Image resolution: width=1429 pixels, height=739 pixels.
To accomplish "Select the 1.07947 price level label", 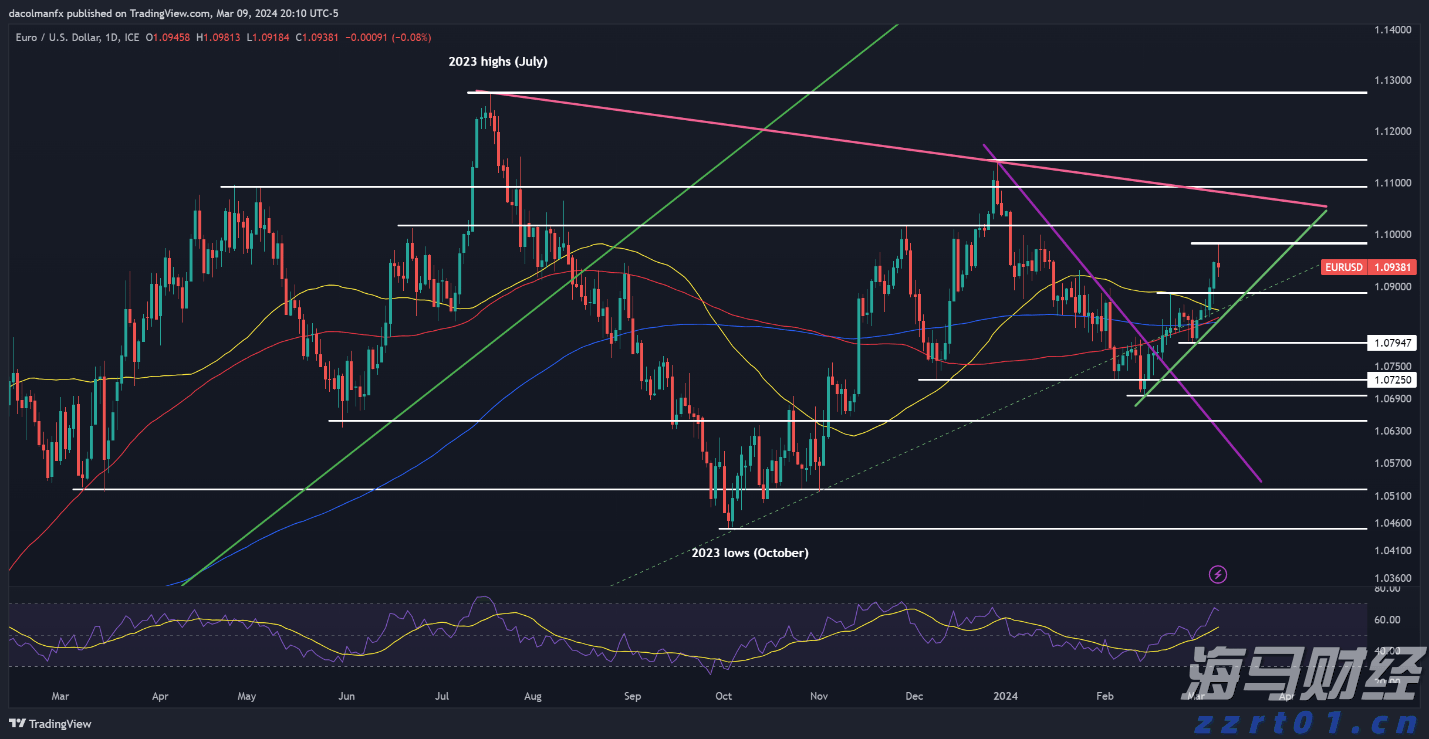I will click(1391, 343).
